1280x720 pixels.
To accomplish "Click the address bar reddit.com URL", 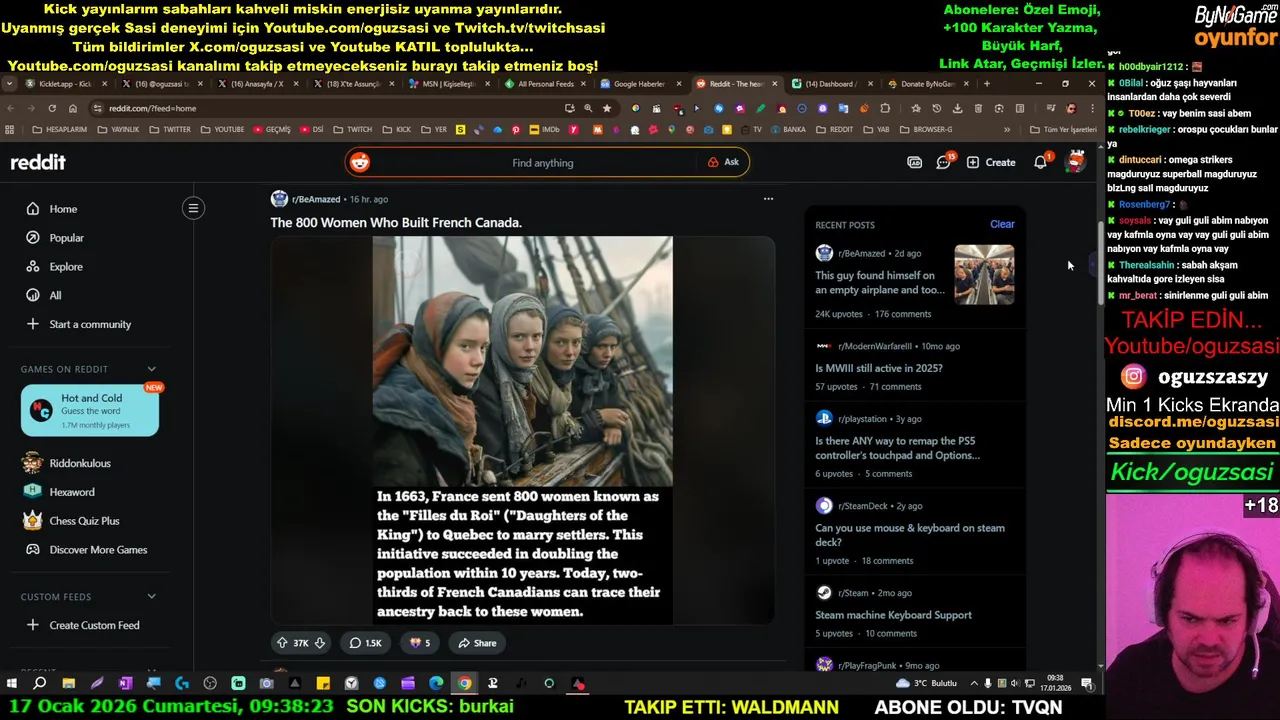I will point(152,108).
